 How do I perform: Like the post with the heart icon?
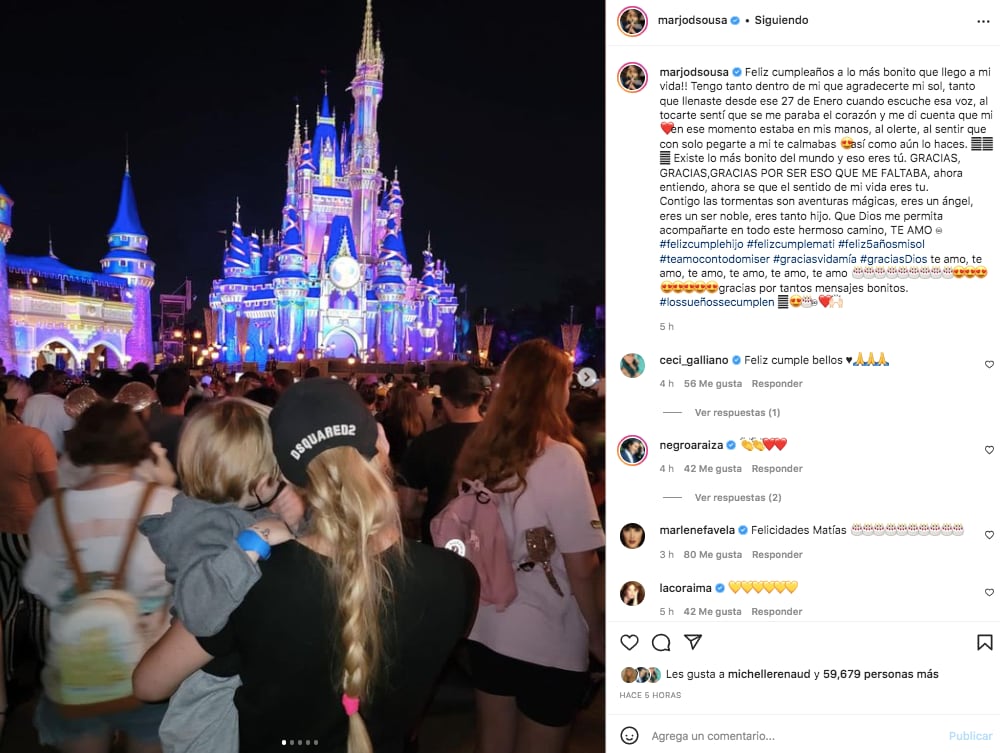tap(629, 642)
